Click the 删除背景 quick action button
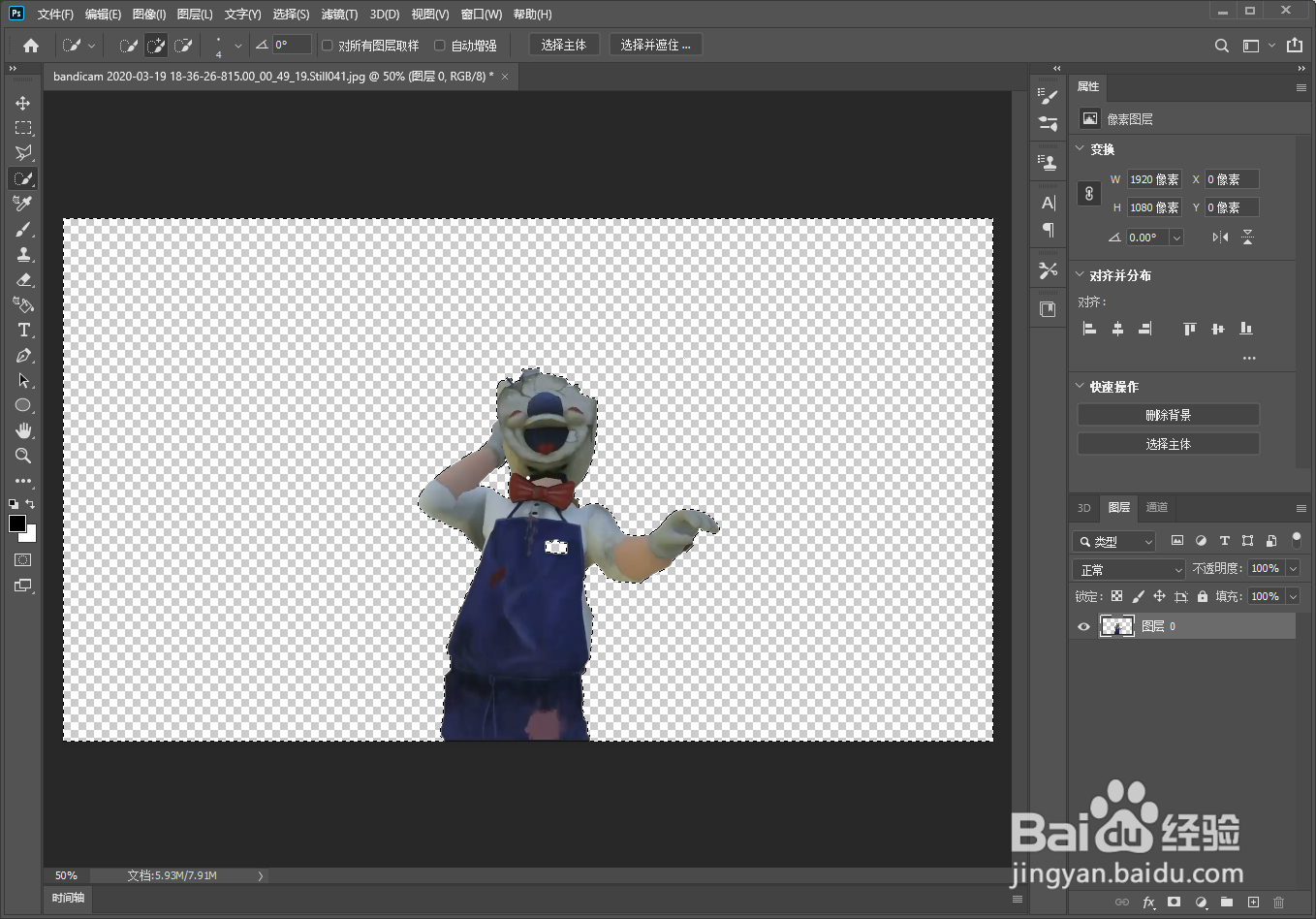The image size is (1316, 919). point(1168,415)
